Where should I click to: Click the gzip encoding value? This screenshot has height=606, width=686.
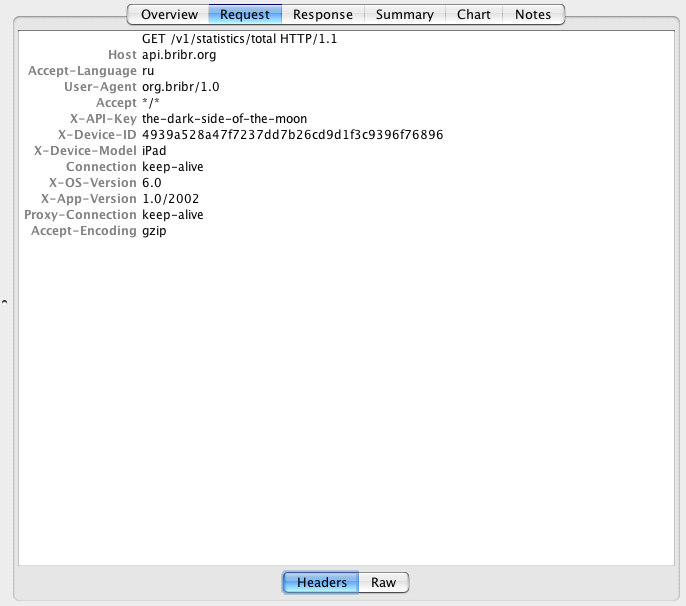pyautogui.click(x=154, y=231)
